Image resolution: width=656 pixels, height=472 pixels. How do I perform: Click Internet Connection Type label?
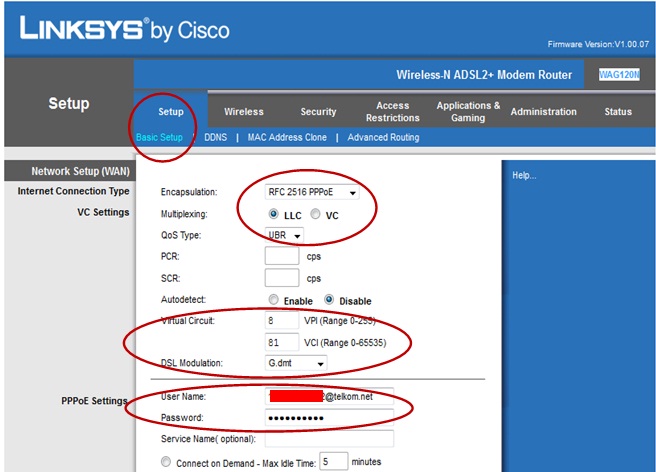pyautogui.click(x=73, y=191)
